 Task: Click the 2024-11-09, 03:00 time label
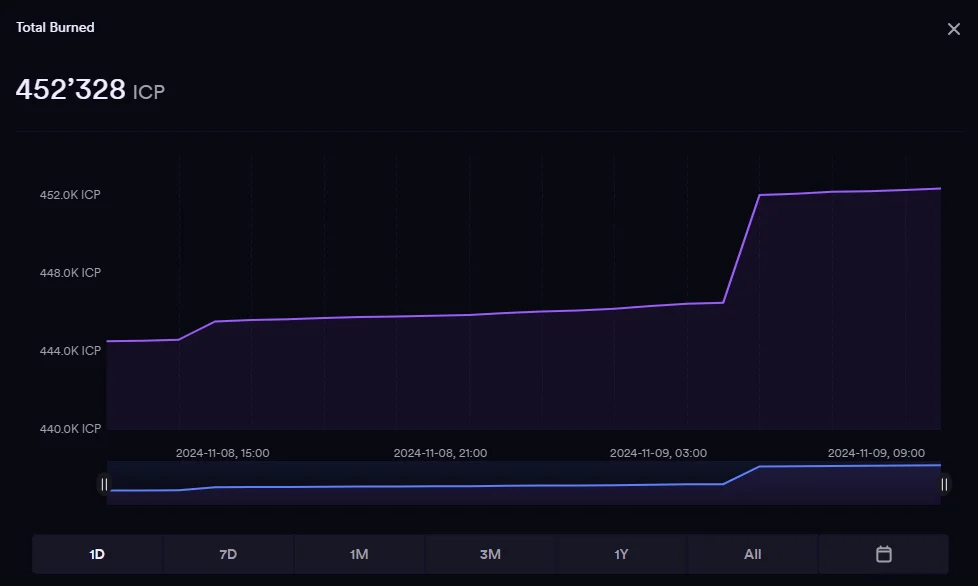(x=658, y=453)
